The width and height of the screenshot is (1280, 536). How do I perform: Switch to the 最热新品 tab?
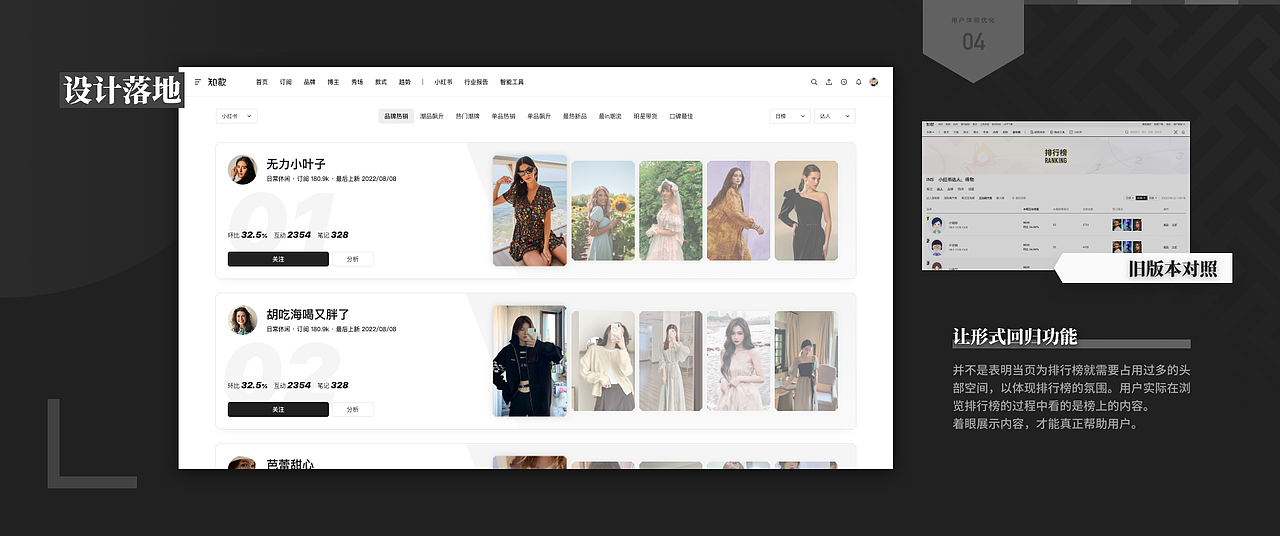[x=575, y=116]
